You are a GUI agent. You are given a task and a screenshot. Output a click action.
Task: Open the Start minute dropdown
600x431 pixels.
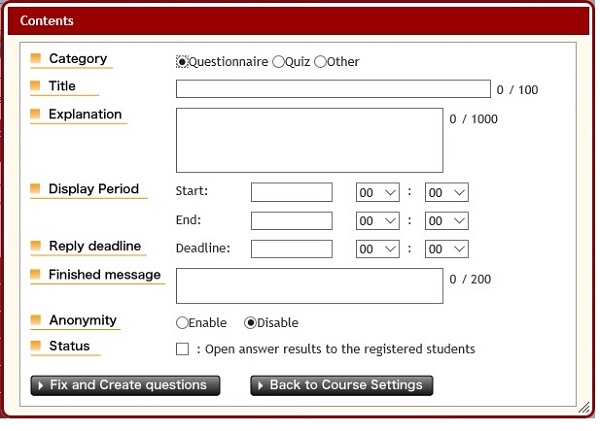point(446,192)
